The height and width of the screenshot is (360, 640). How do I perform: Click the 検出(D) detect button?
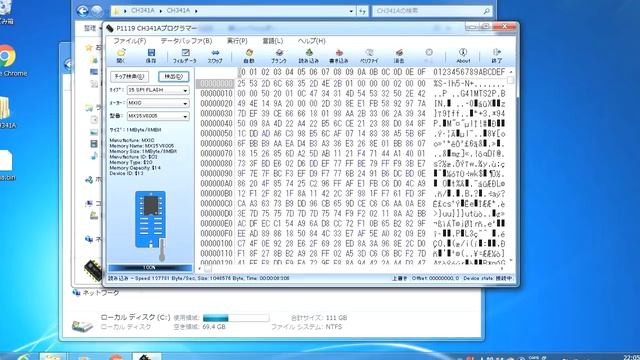click(x=173, y=76)
